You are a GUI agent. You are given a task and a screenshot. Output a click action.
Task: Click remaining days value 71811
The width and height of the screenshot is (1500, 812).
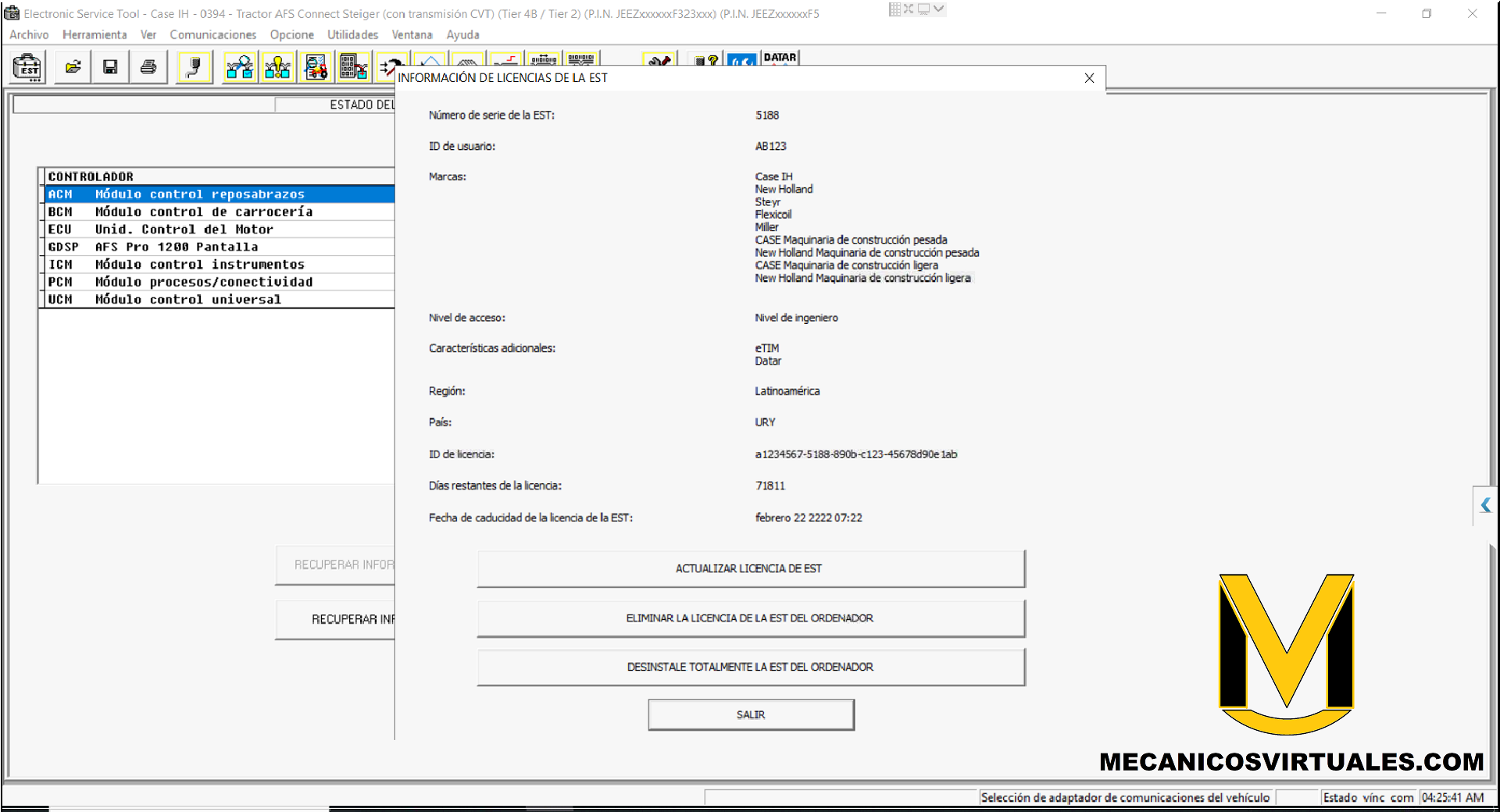(x=770, y=486)
